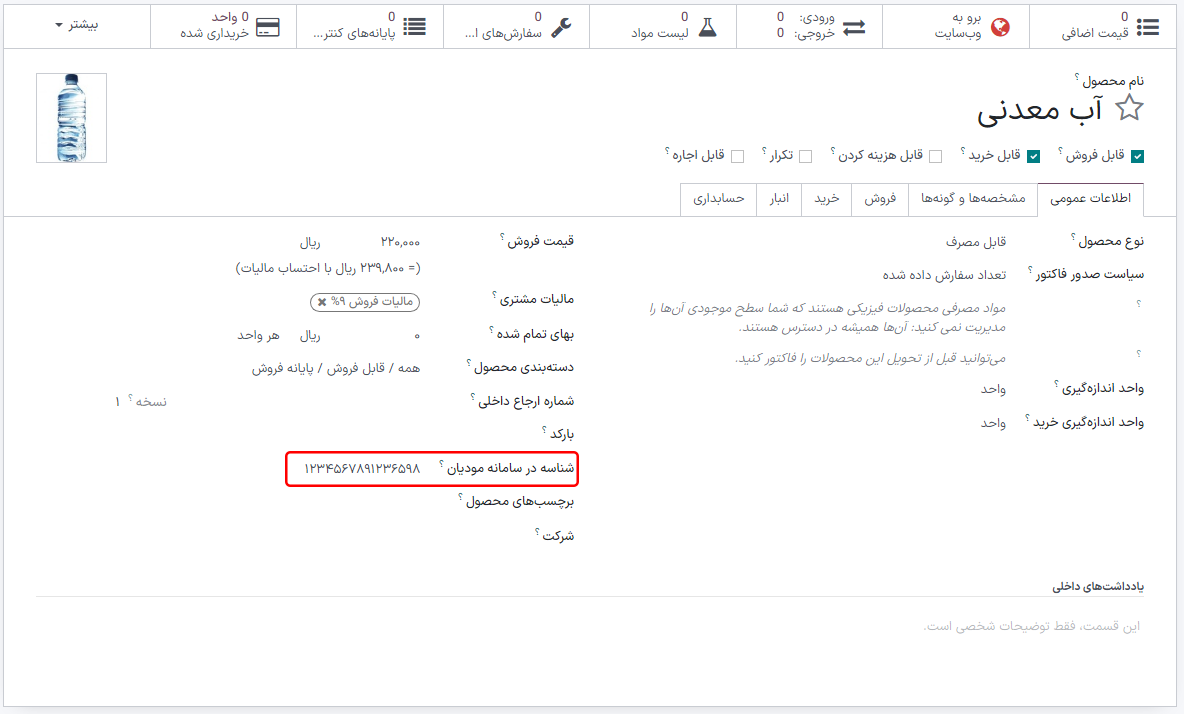The height and width of the screenshot is (714, 1184).
Task: Click the credit card icon for purchased units
Action: [268, 27]
